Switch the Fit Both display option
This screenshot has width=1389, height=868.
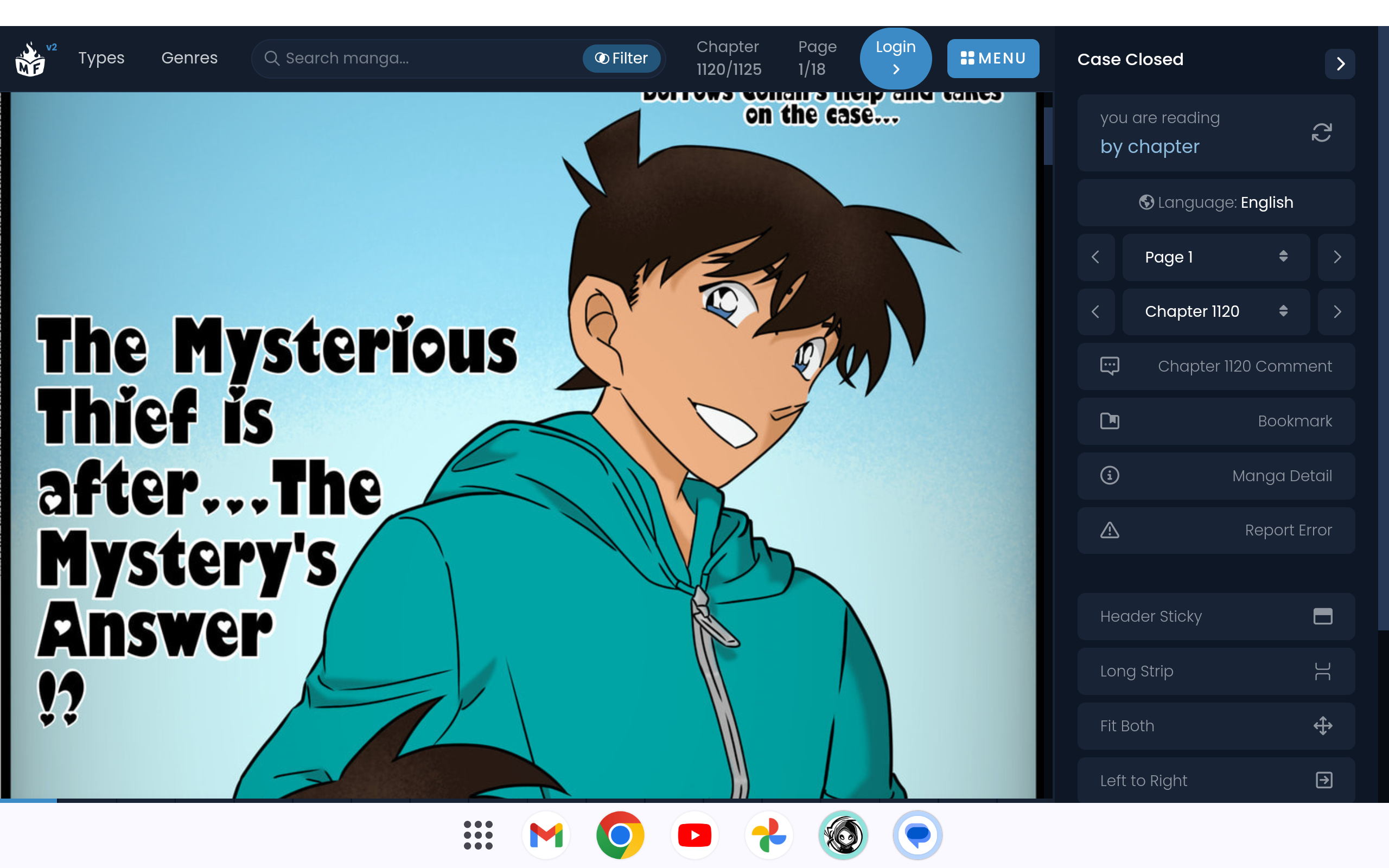click(1216, 726)
